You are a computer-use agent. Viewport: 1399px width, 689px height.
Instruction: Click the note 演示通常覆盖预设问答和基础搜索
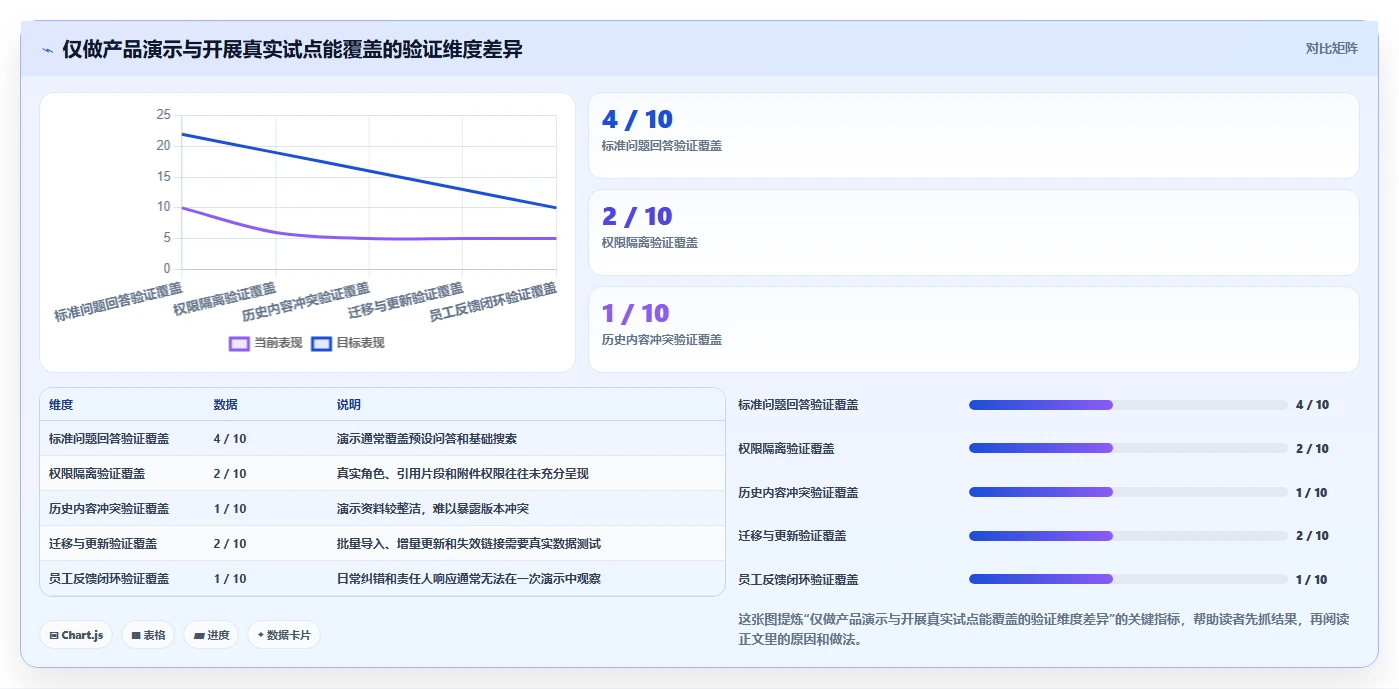[x=427, y=439]
